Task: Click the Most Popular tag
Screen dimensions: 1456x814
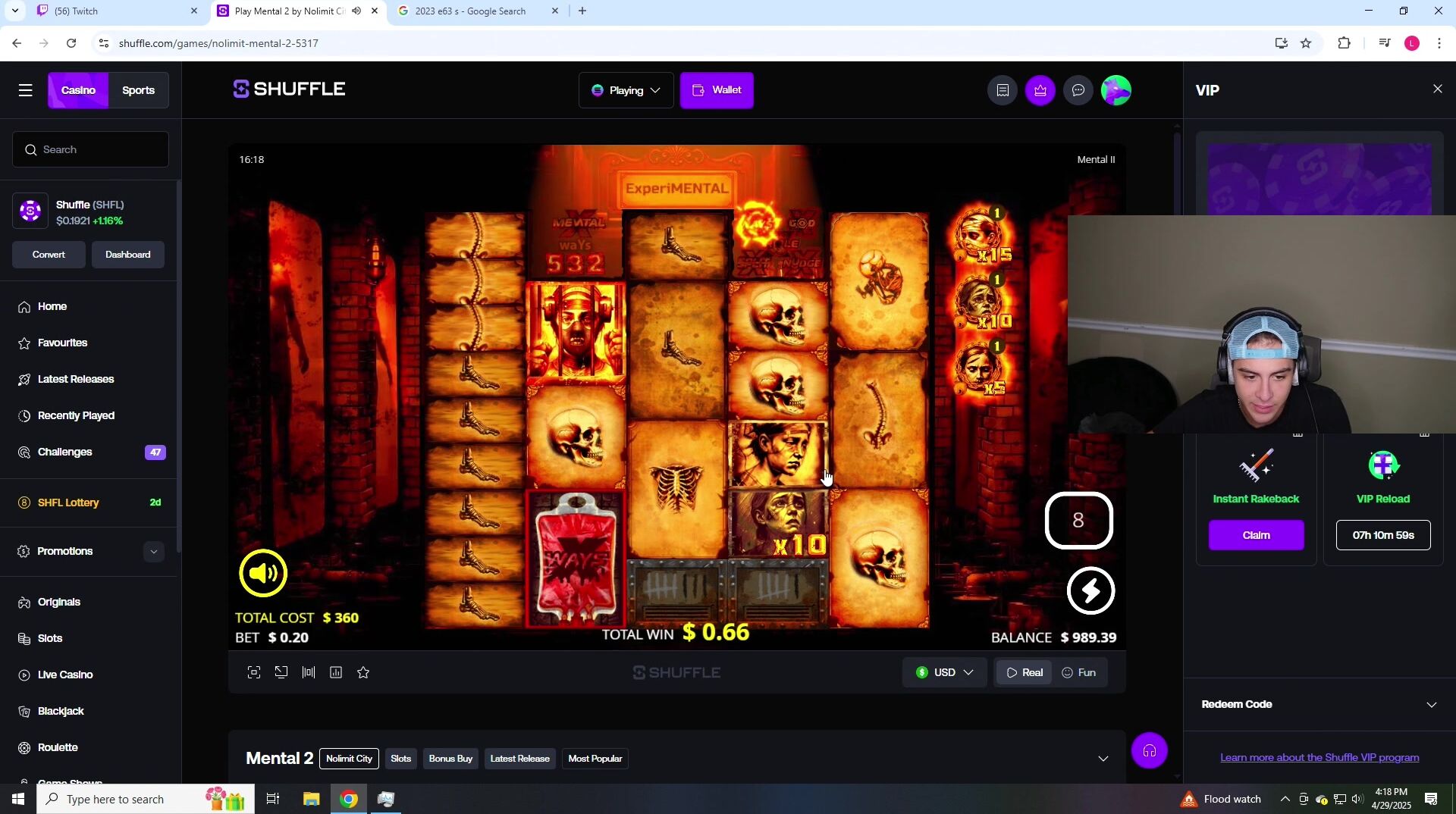Action: click(595, 759)
